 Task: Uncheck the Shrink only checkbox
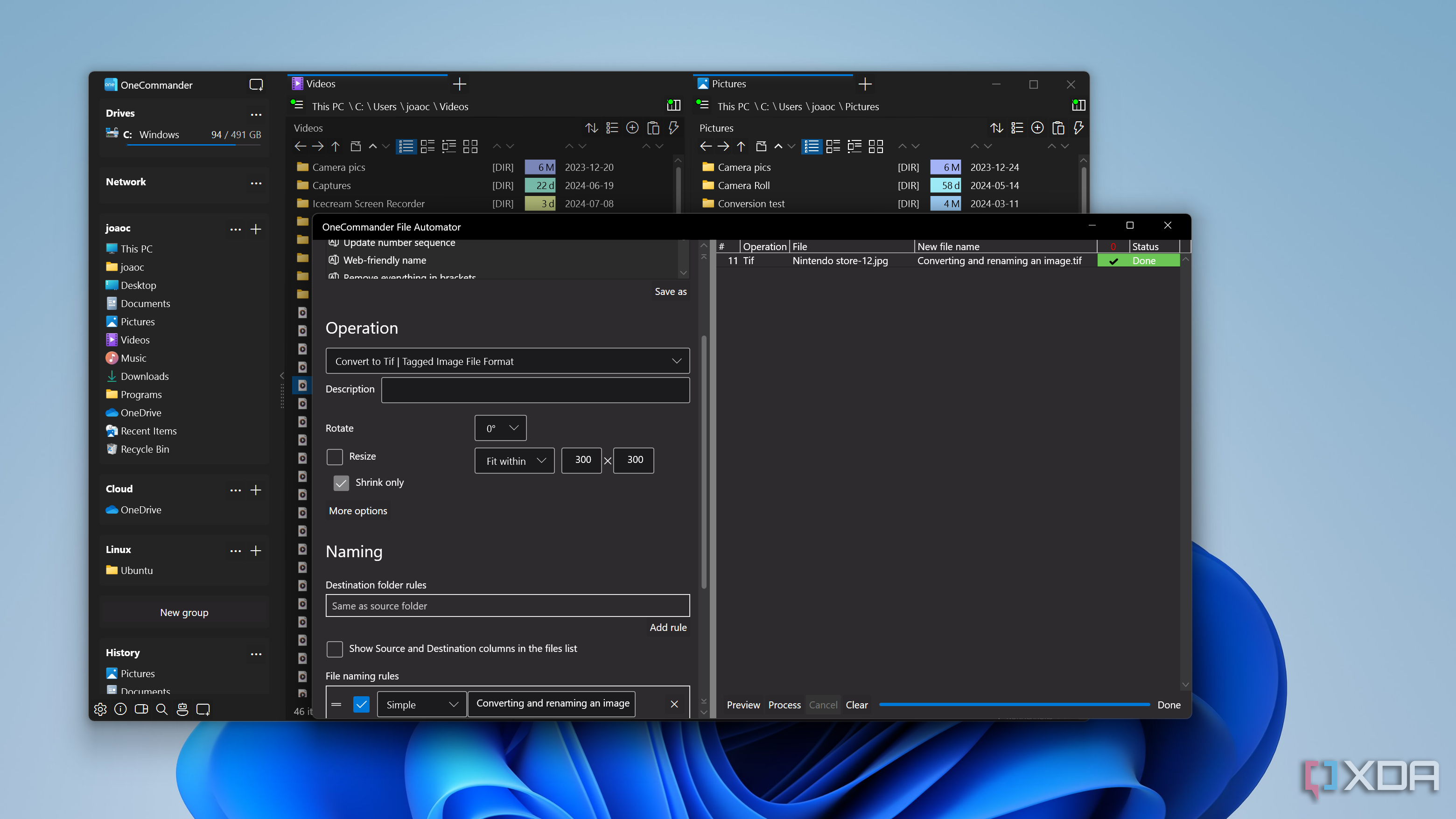click(x=341, y=483)
